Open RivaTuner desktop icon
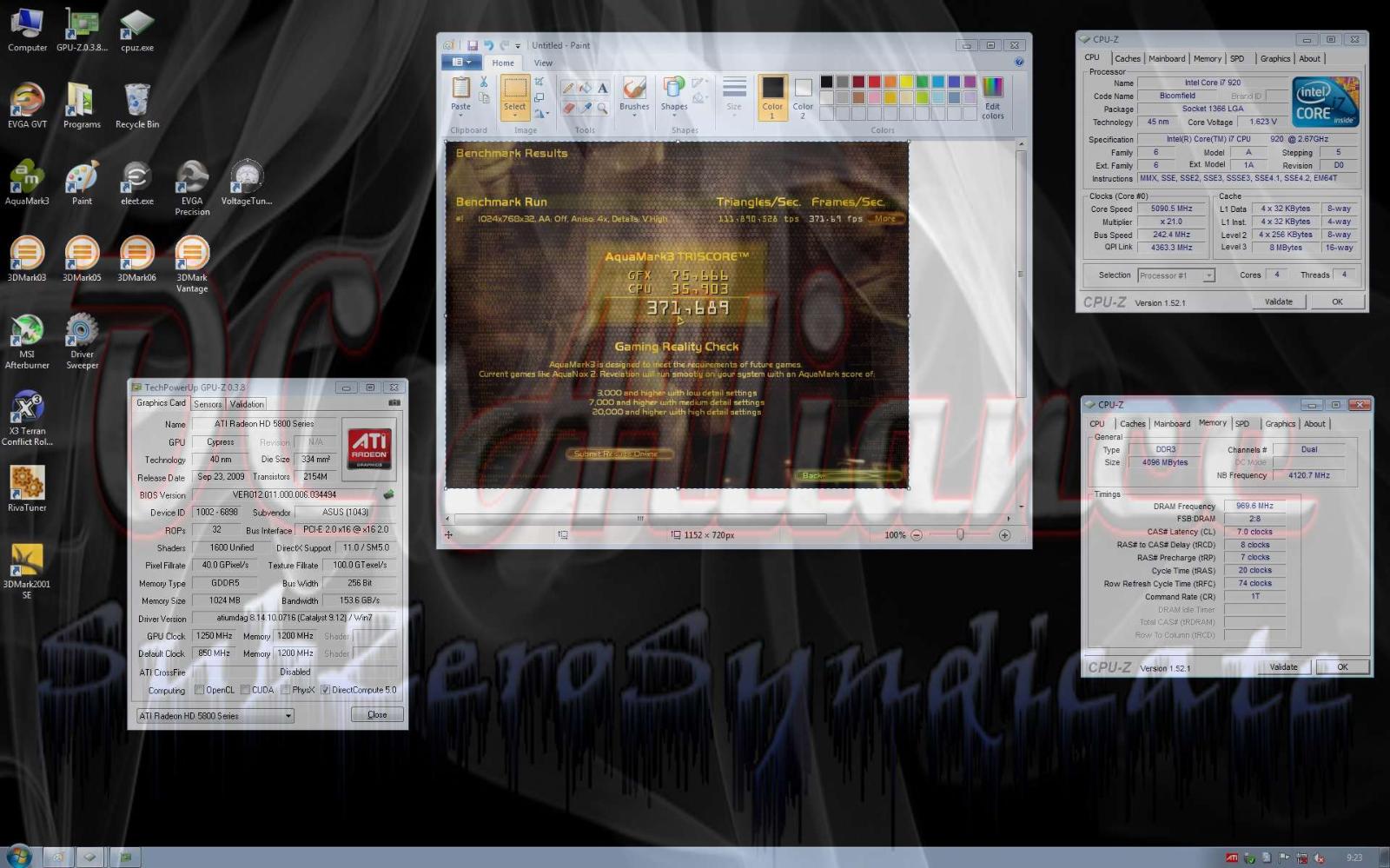This screenshot has height=868, width=1390. (x=27, y=489)
